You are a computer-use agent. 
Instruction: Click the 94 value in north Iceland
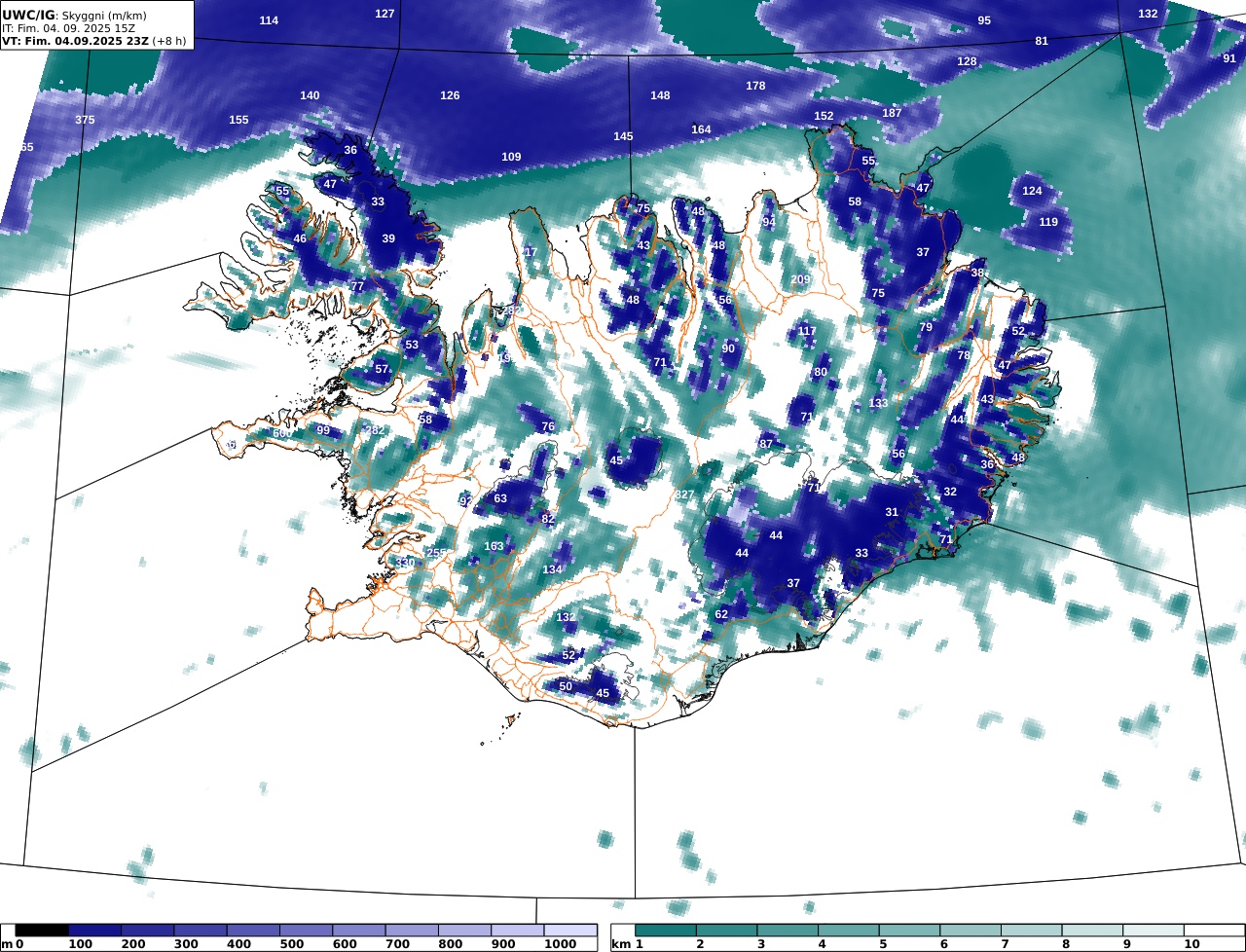(x=769, y=222)
